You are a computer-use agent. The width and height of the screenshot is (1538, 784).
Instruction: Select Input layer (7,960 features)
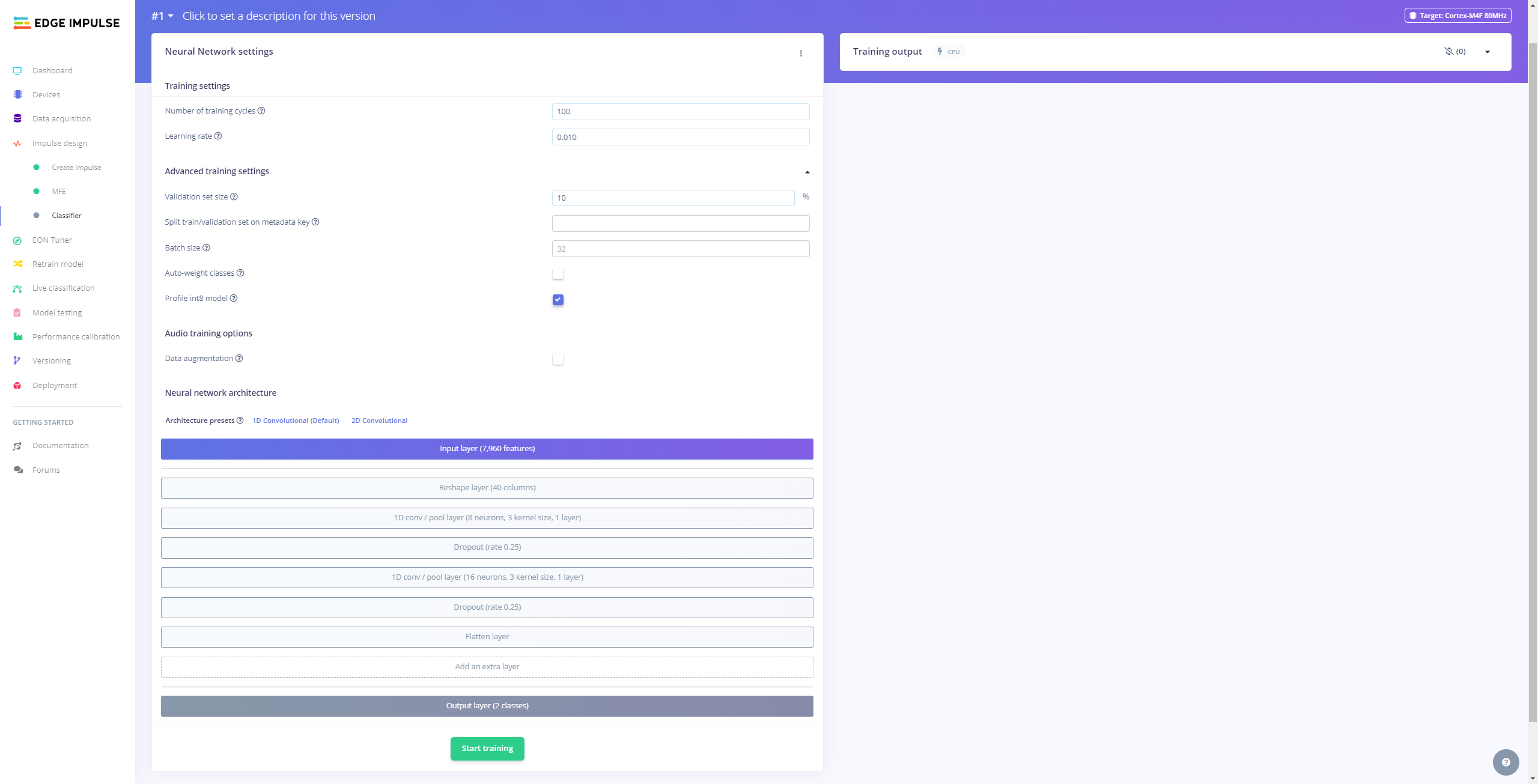click(x=487, y=449)
